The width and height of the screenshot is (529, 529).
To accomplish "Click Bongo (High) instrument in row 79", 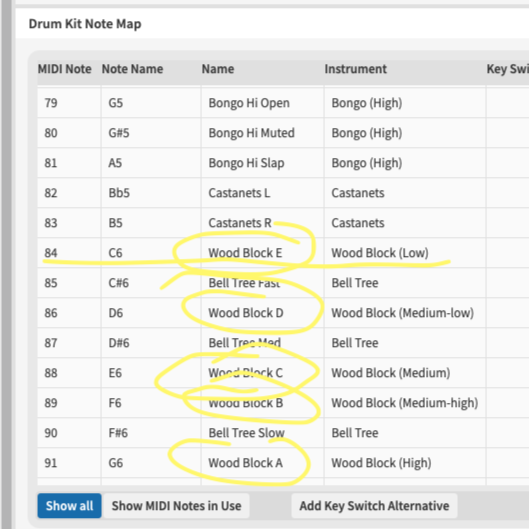I will pos(405,103).
